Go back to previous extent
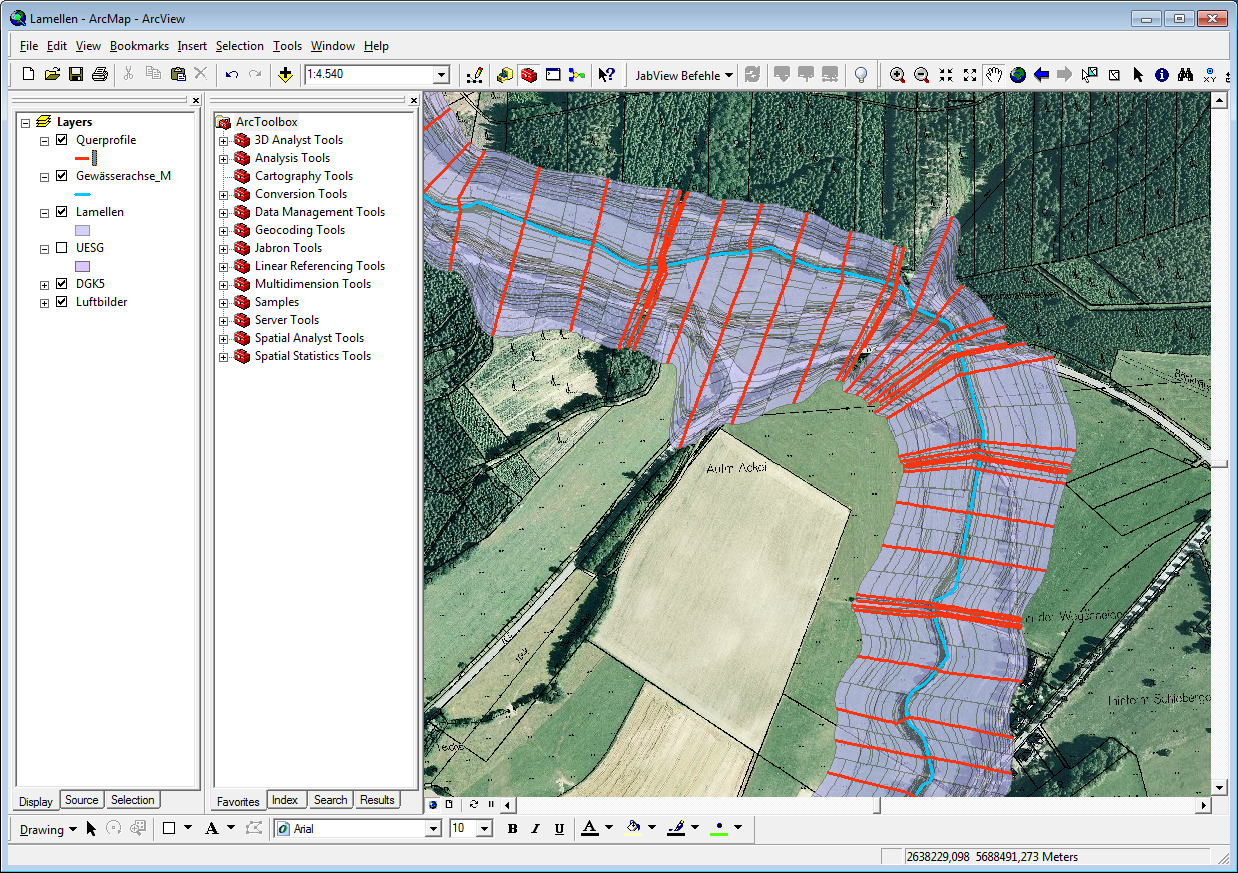Screen dimensions: 1238x873 (1042, 75)
